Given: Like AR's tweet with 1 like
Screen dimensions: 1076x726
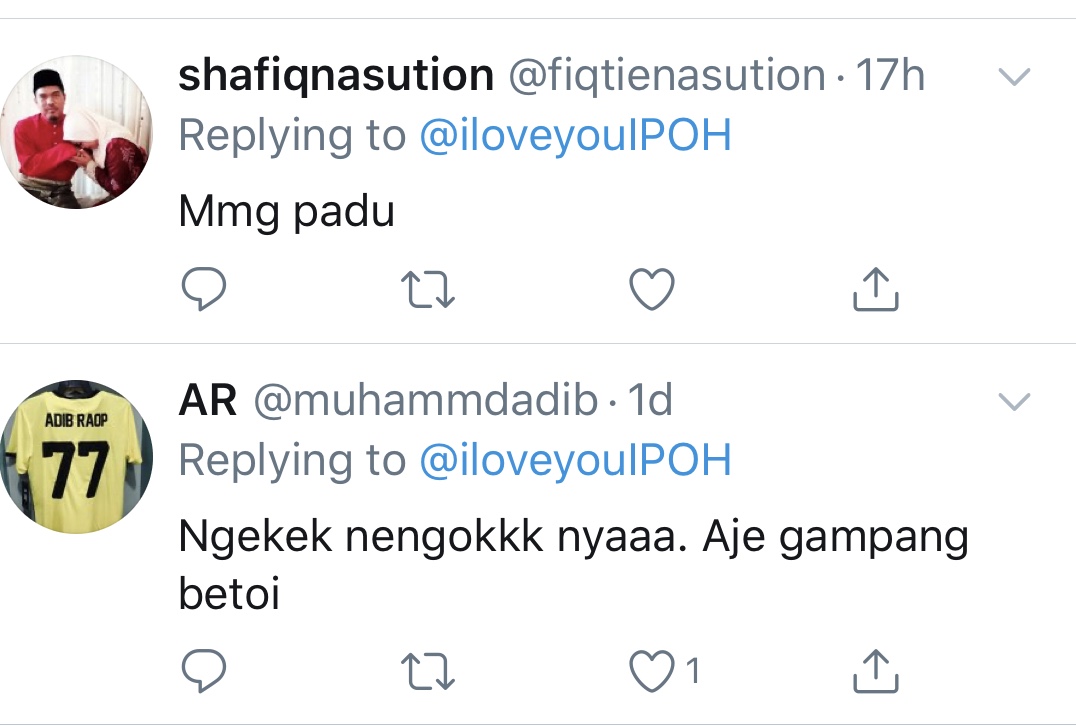Looking at the screenshot, I should [652, 672].
